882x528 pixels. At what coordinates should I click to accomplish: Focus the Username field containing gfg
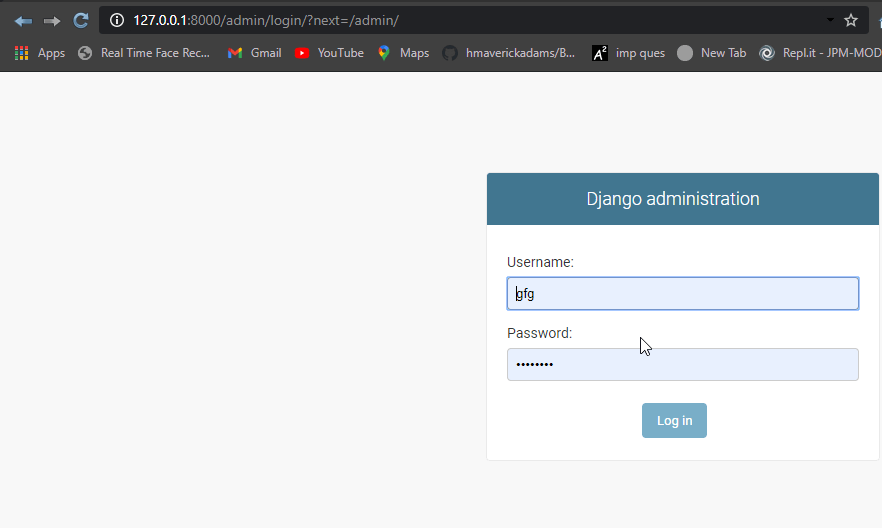[682, 294]
